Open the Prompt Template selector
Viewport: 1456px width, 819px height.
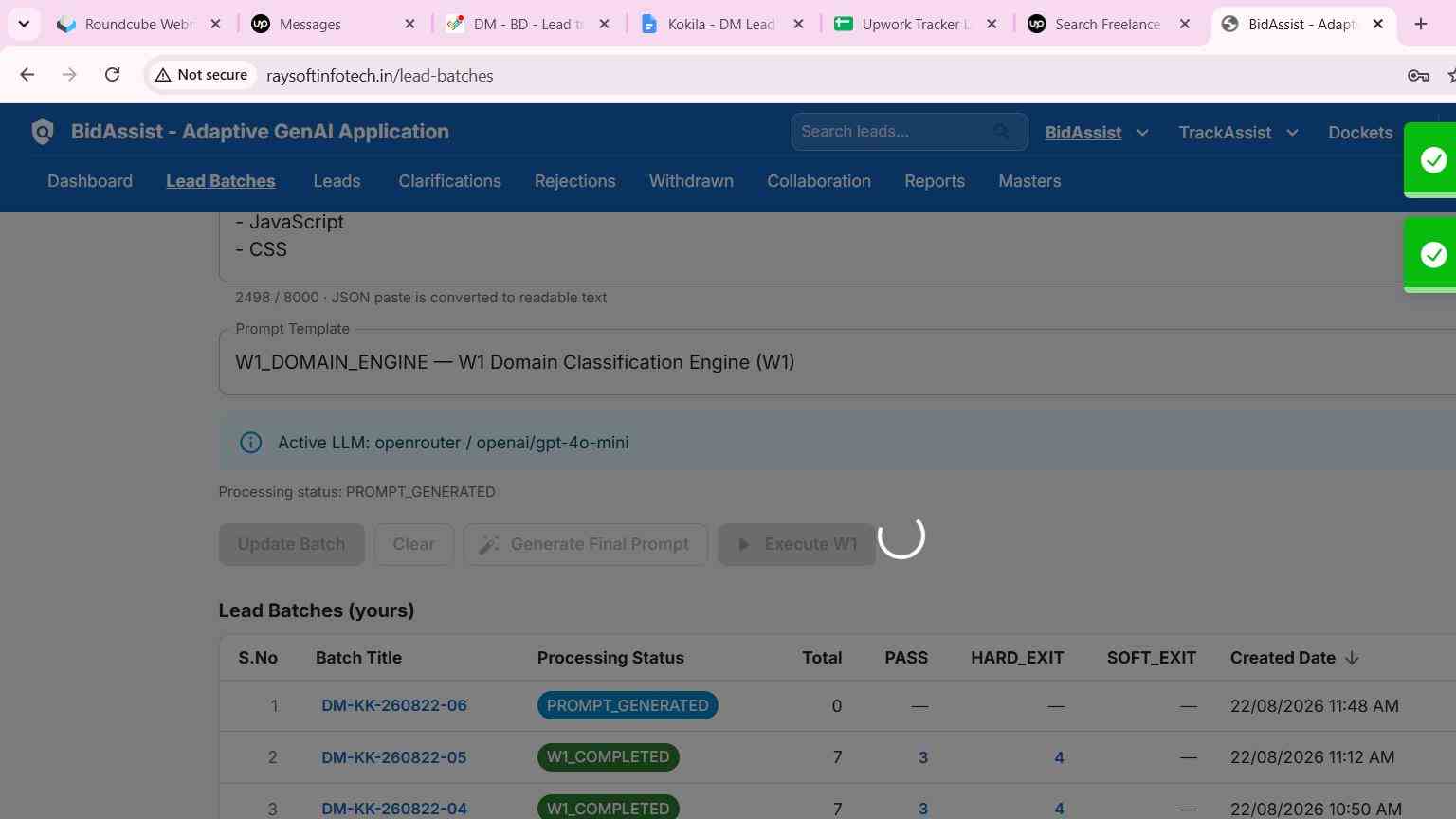tap(837, 362)
